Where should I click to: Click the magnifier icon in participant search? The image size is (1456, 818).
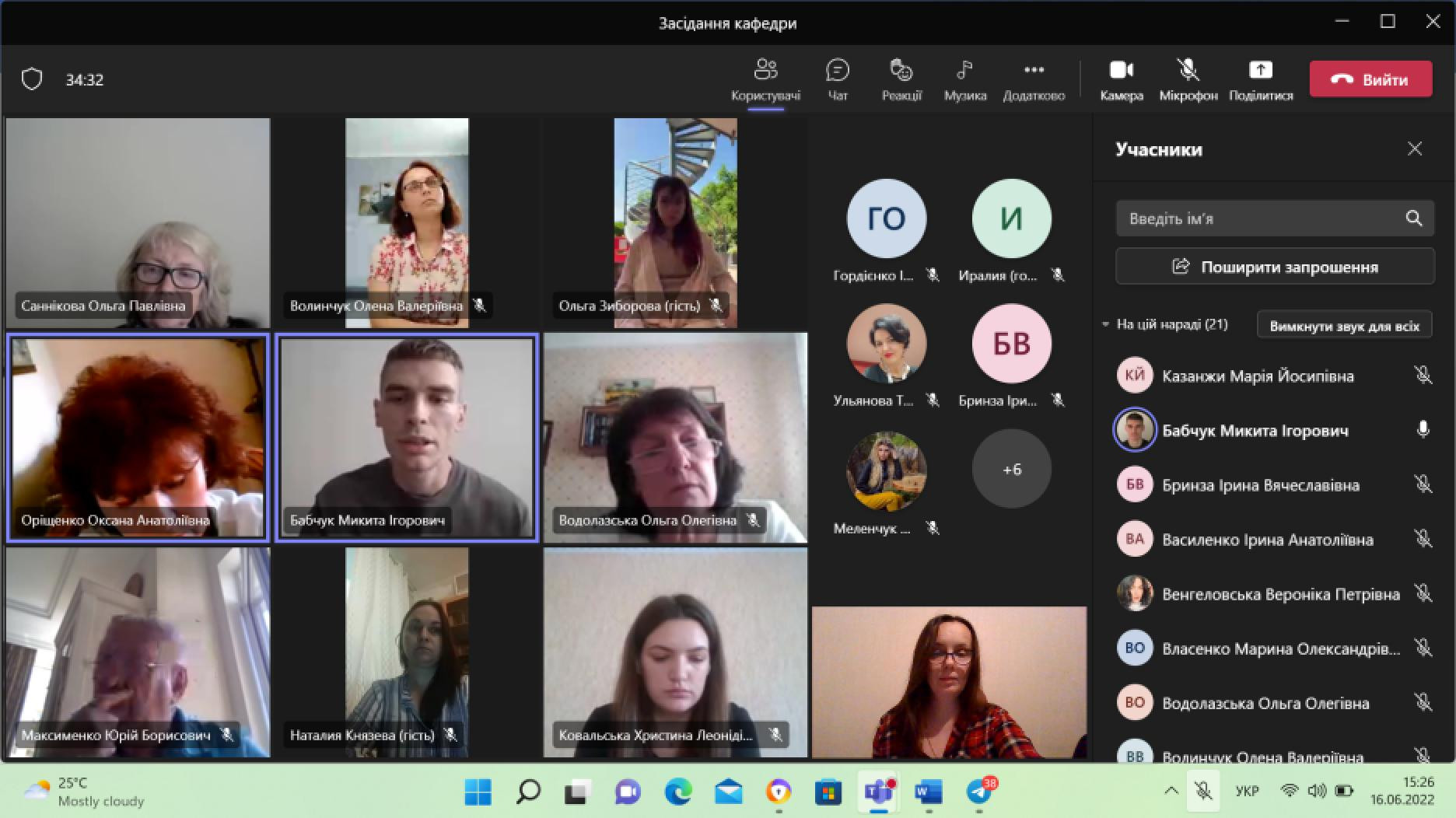[1413, 218]
